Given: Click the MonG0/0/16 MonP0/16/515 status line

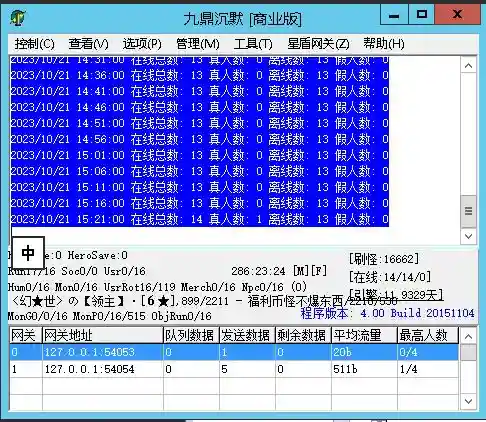Looking at the screenshot, I should pyautogui.click(x=110, y=316).
